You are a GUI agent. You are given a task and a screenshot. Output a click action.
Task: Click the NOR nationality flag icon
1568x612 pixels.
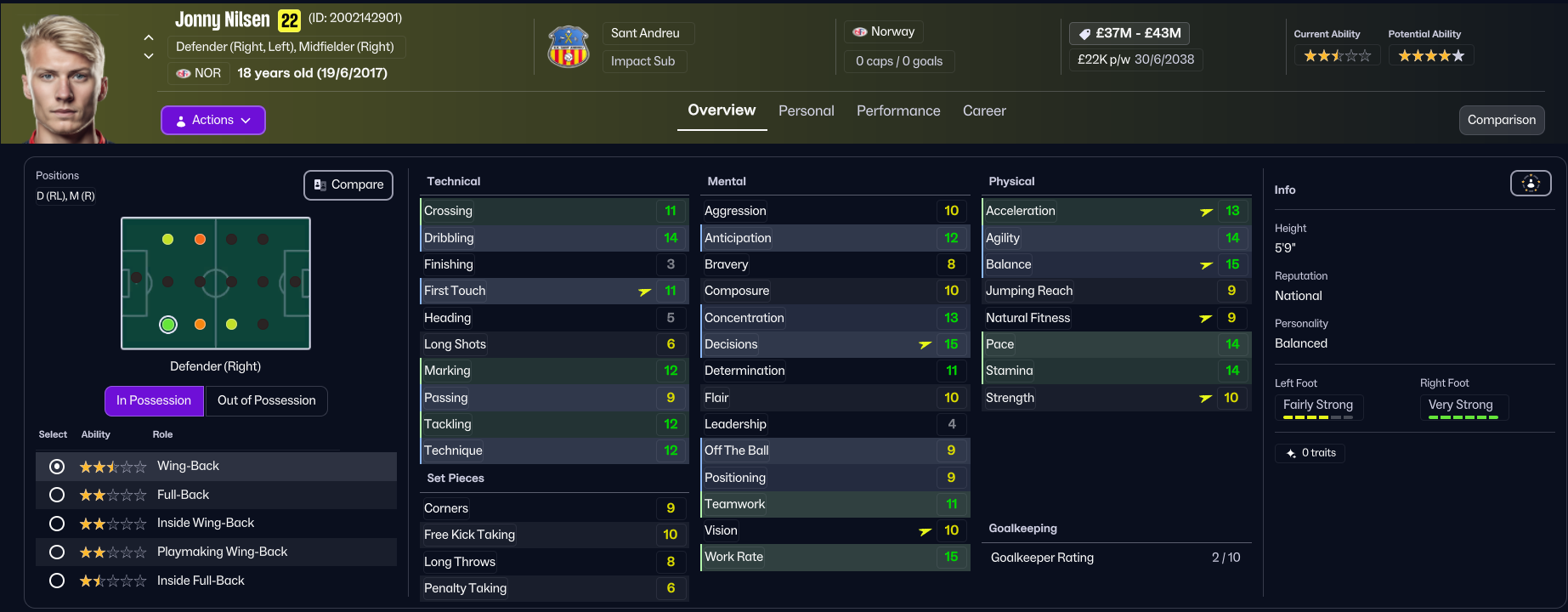[x=183, y=73]
